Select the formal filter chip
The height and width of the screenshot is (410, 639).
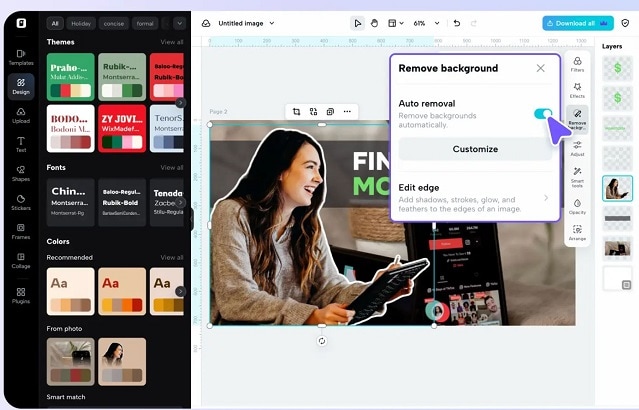tap(145, 24)
